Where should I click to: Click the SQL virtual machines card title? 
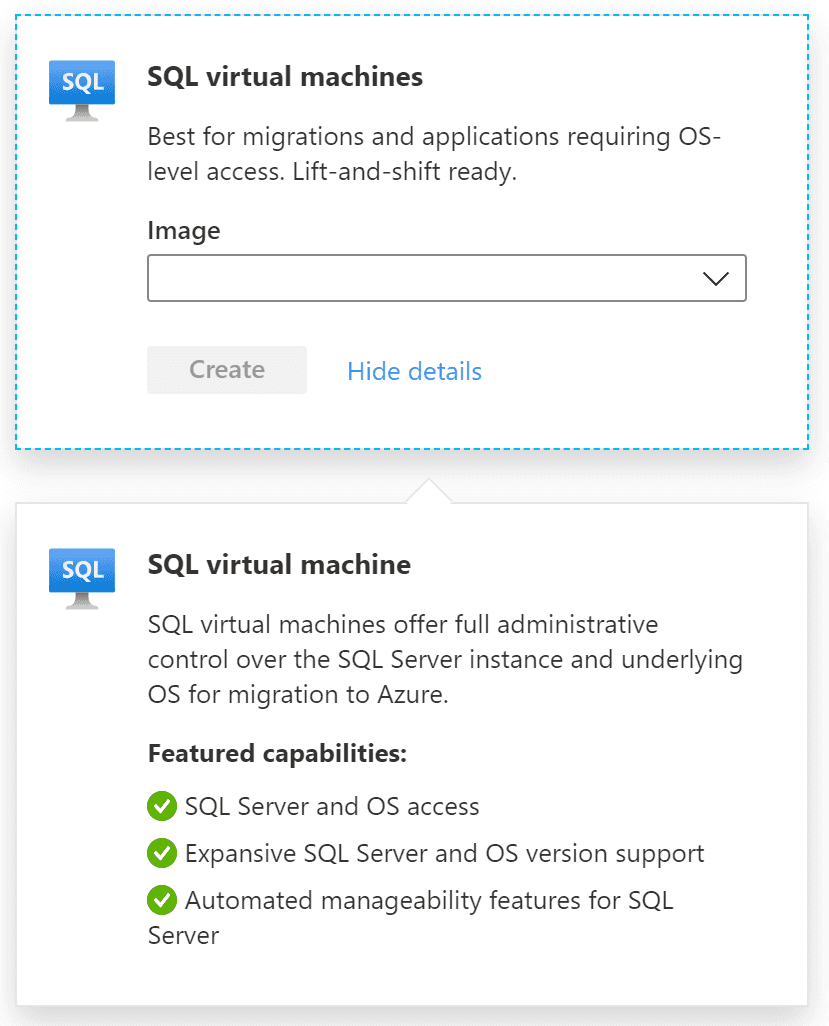[285, 77]
